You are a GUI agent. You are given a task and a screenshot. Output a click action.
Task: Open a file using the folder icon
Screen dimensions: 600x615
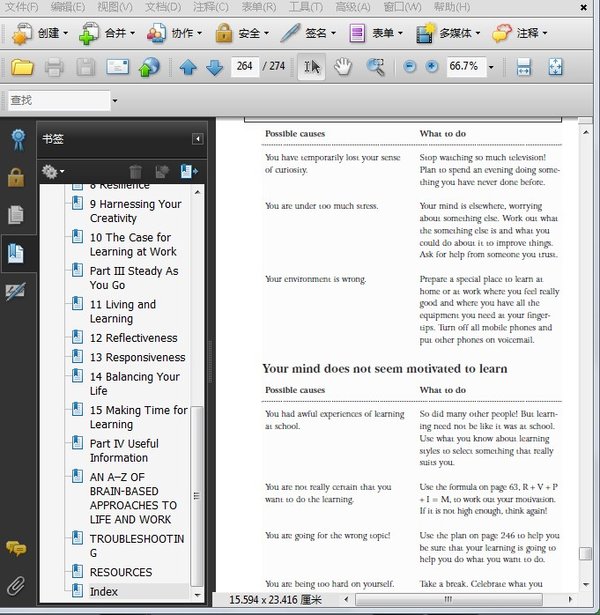[x=22, y=68]
